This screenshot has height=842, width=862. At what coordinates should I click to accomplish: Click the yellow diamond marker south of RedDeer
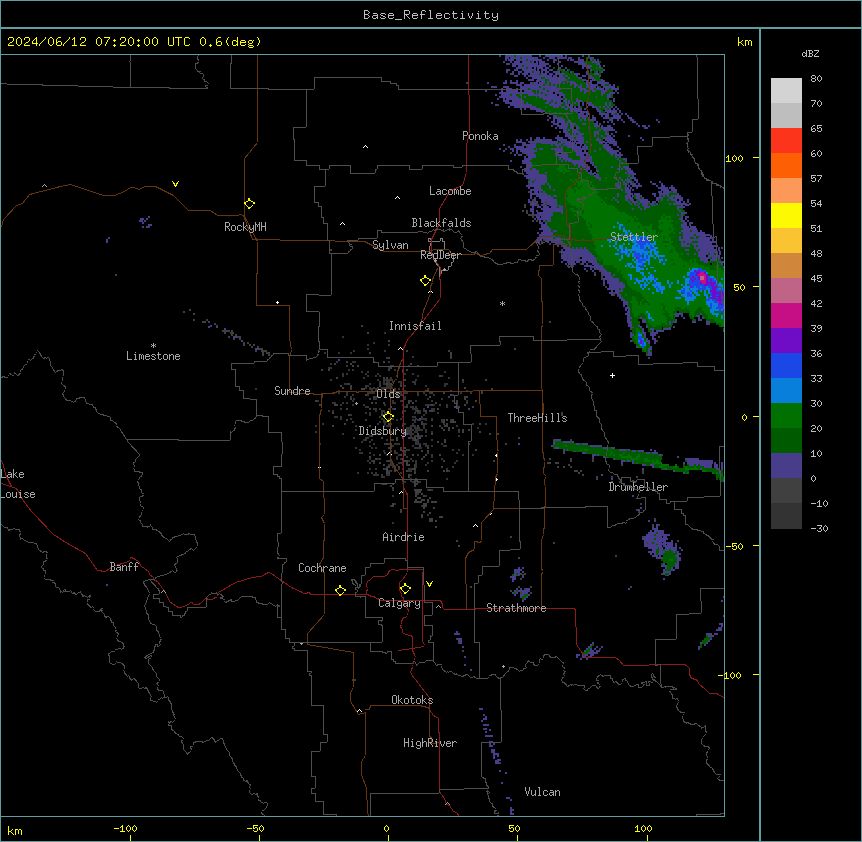coord(426,281)
